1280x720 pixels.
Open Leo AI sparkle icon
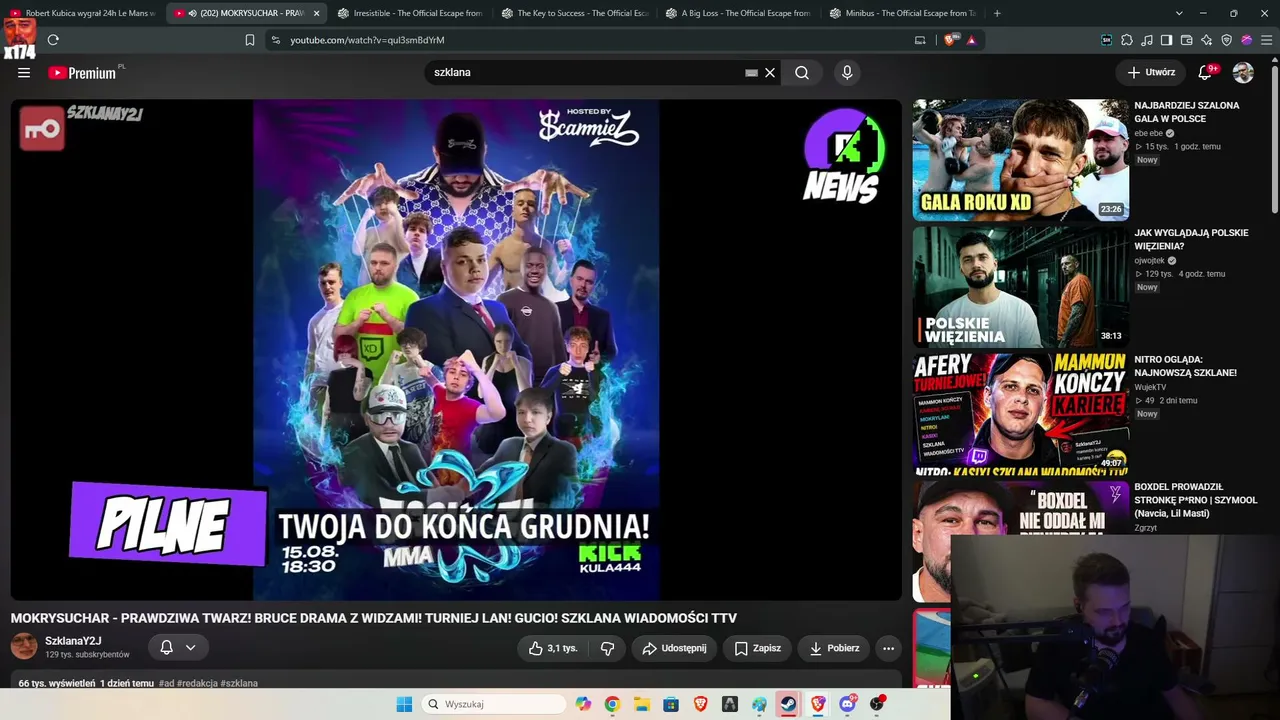pos(1207,40)
